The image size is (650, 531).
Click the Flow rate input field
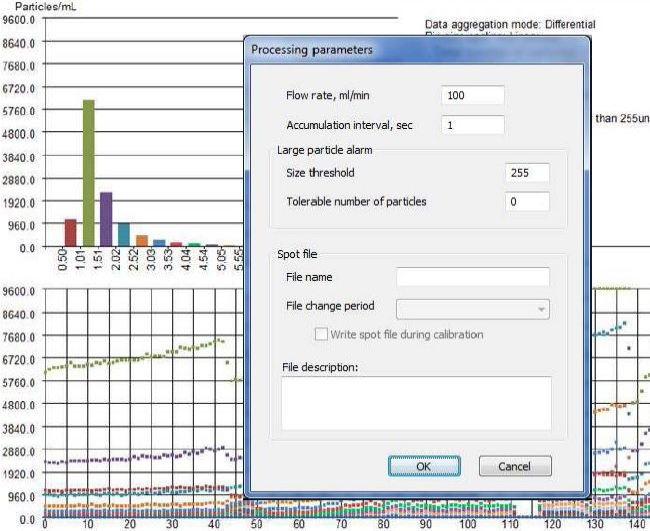(473, 95)
